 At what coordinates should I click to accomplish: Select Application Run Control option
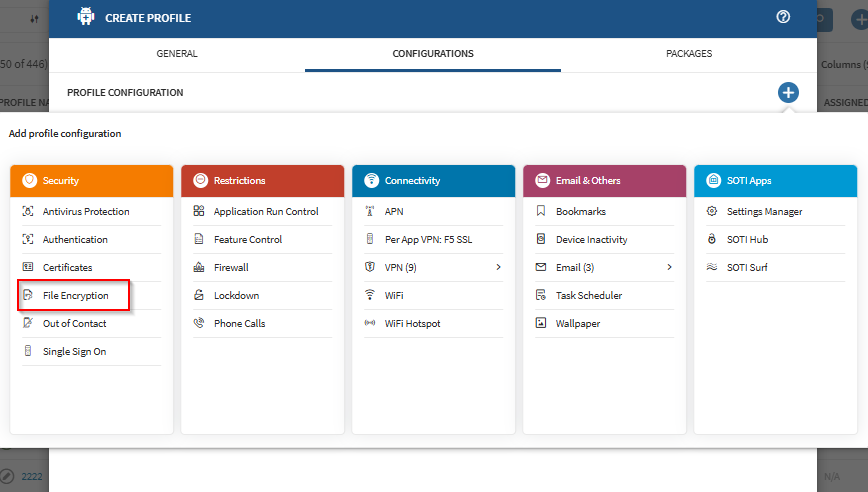pos(266,212)
